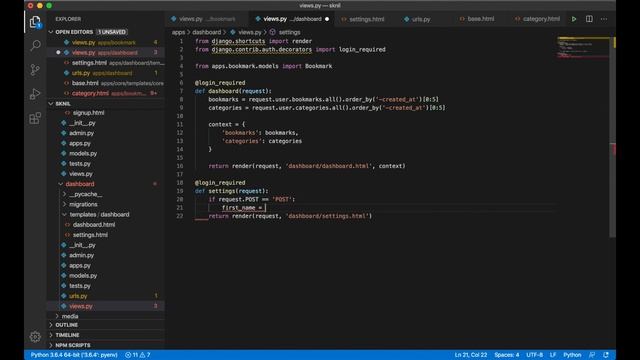The height and width of the screenshot is (360, 640).
Task: Click the login_required import on line 2
Action: pyautogui.click(x=362, y=49)
